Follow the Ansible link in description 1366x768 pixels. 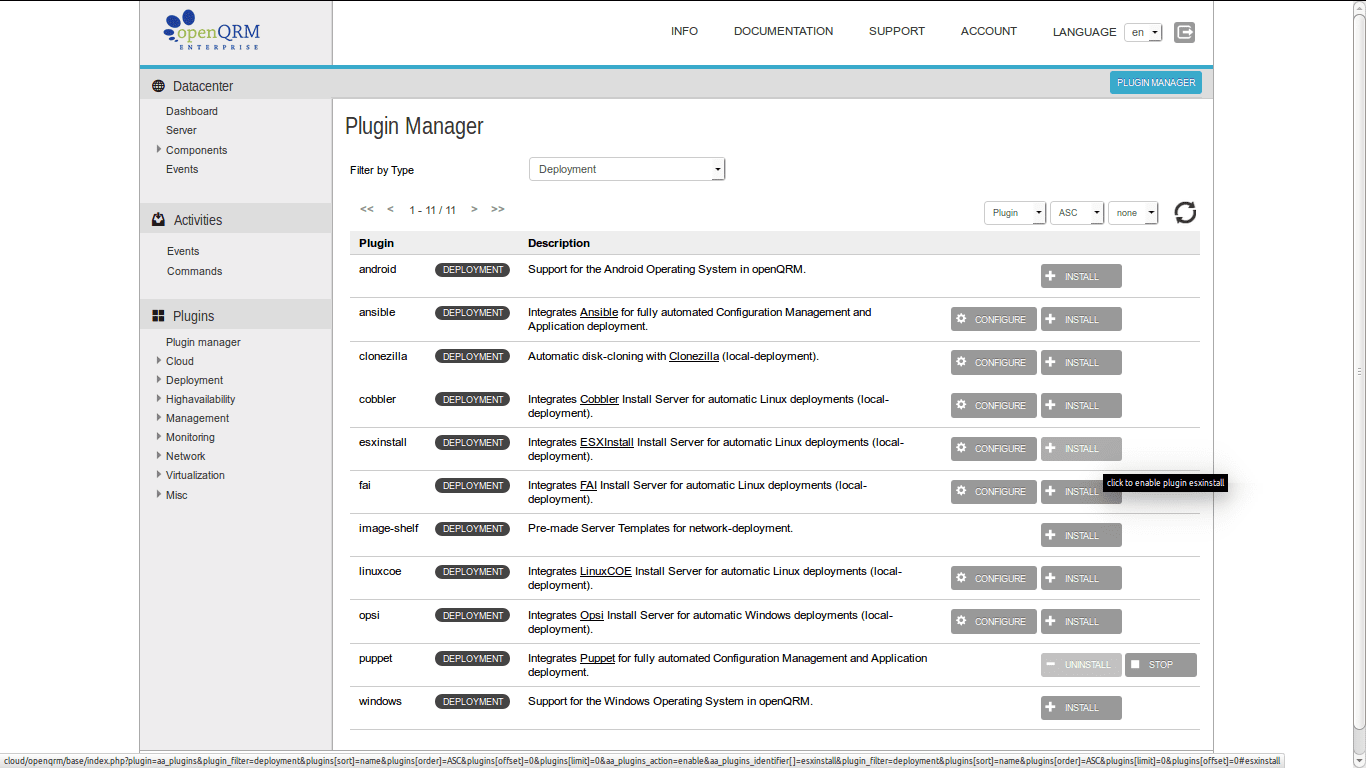(599, 312)
